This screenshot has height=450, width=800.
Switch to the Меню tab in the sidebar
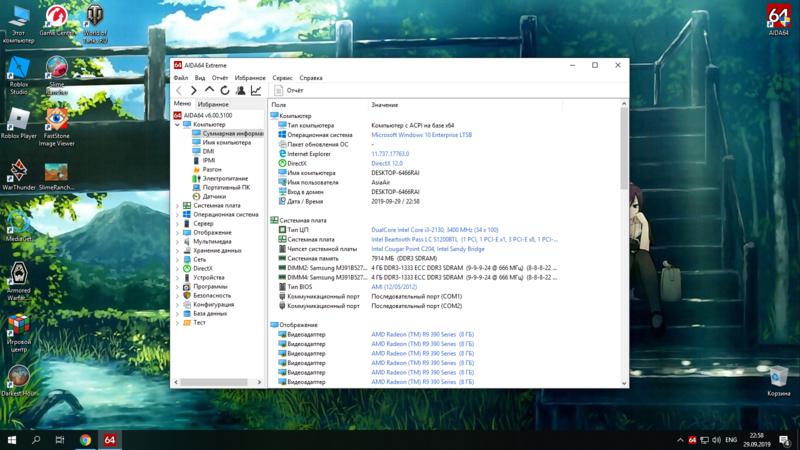click(182, 104)
